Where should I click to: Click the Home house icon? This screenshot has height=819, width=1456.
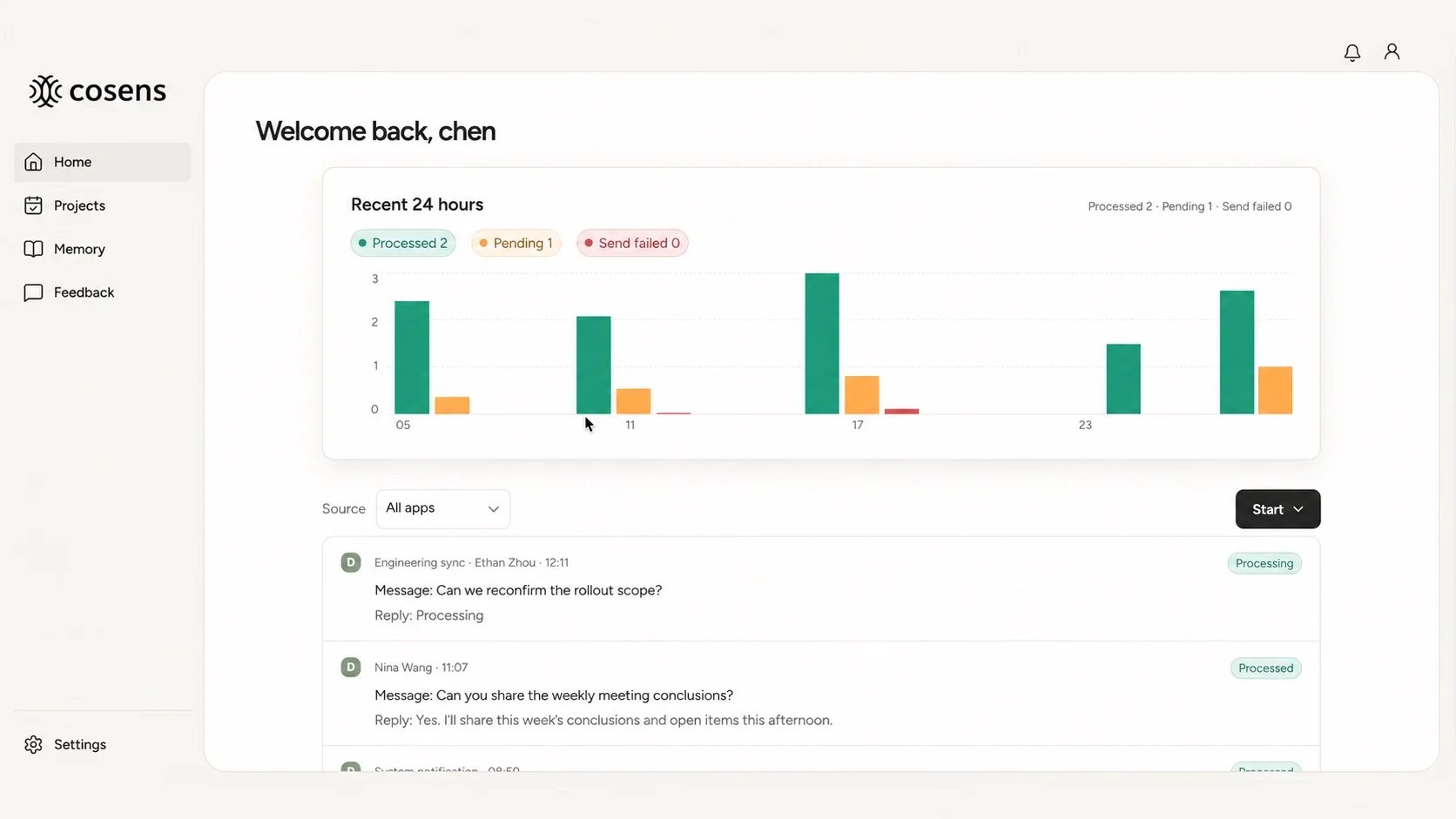pos(33,162)
